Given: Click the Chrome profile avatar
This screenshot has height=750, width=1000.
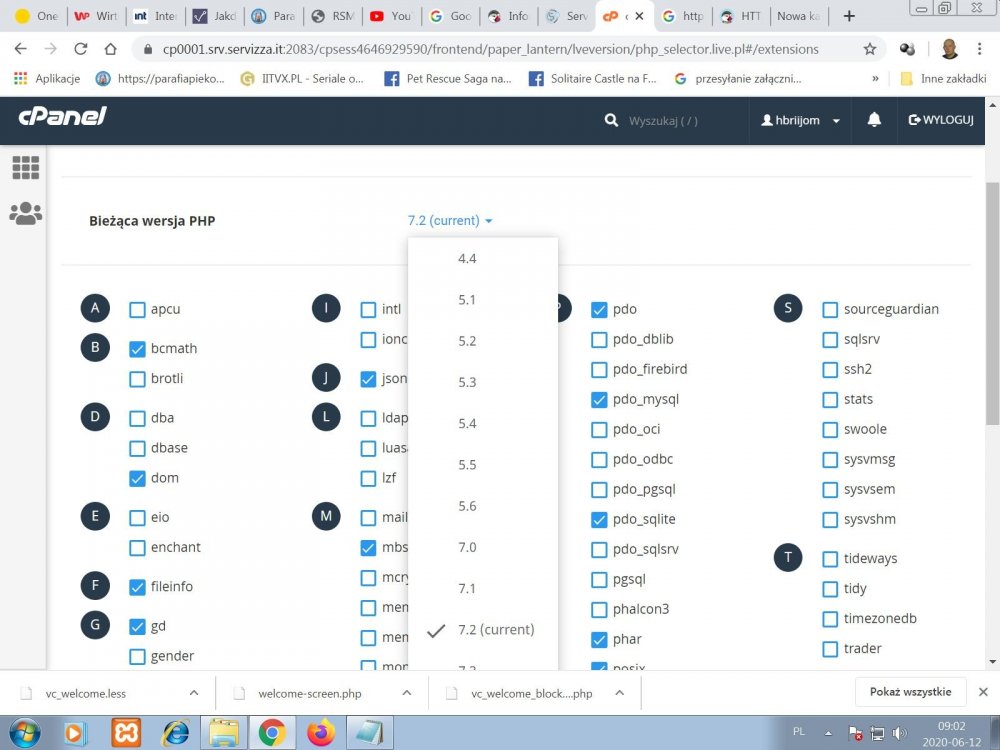Looking at the screenshot, I should tap(949, 49).
